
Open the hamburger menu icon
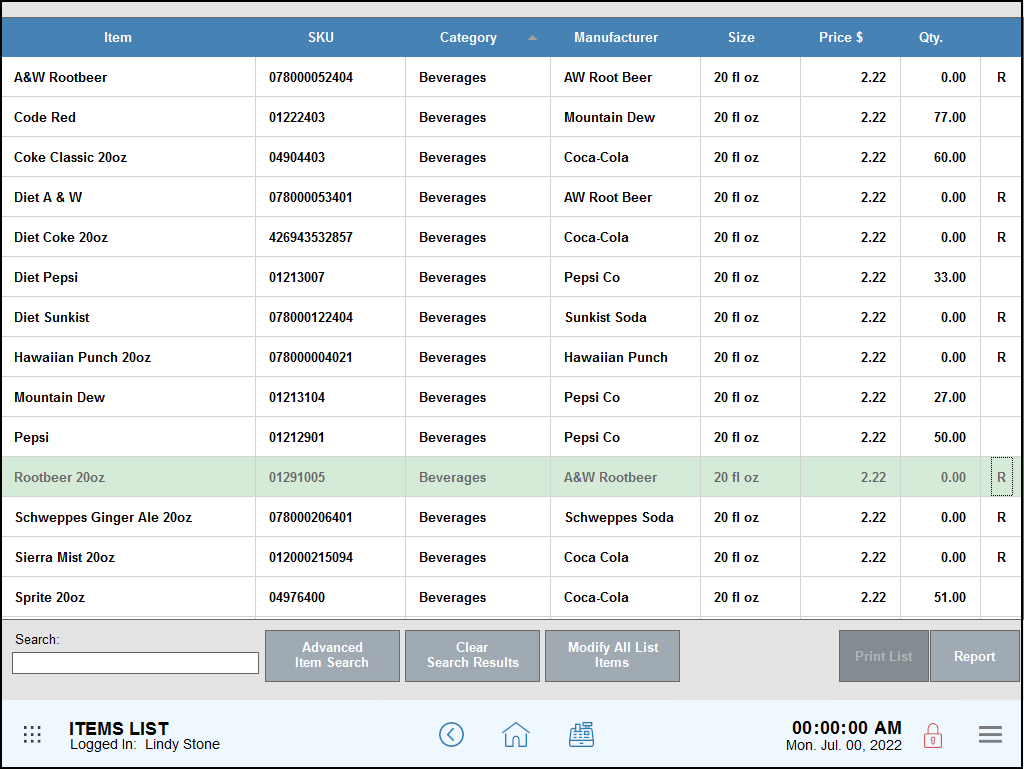[990, 734]
